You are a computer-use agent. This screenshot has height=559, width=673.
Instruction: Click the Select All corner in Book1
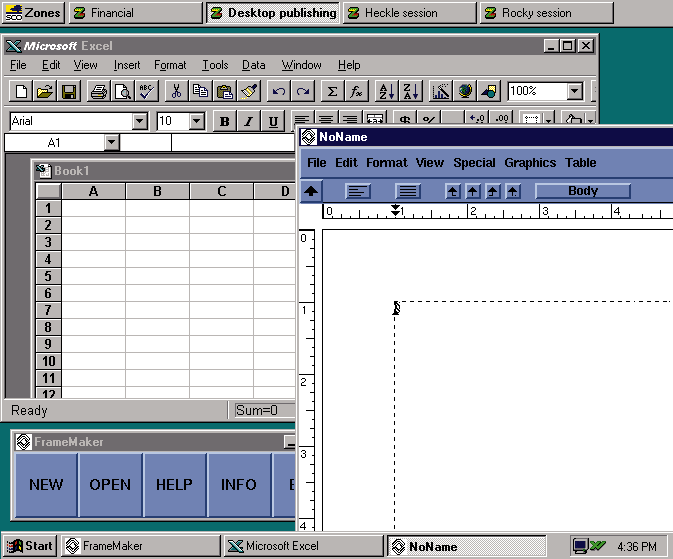[x=49, y=191]
